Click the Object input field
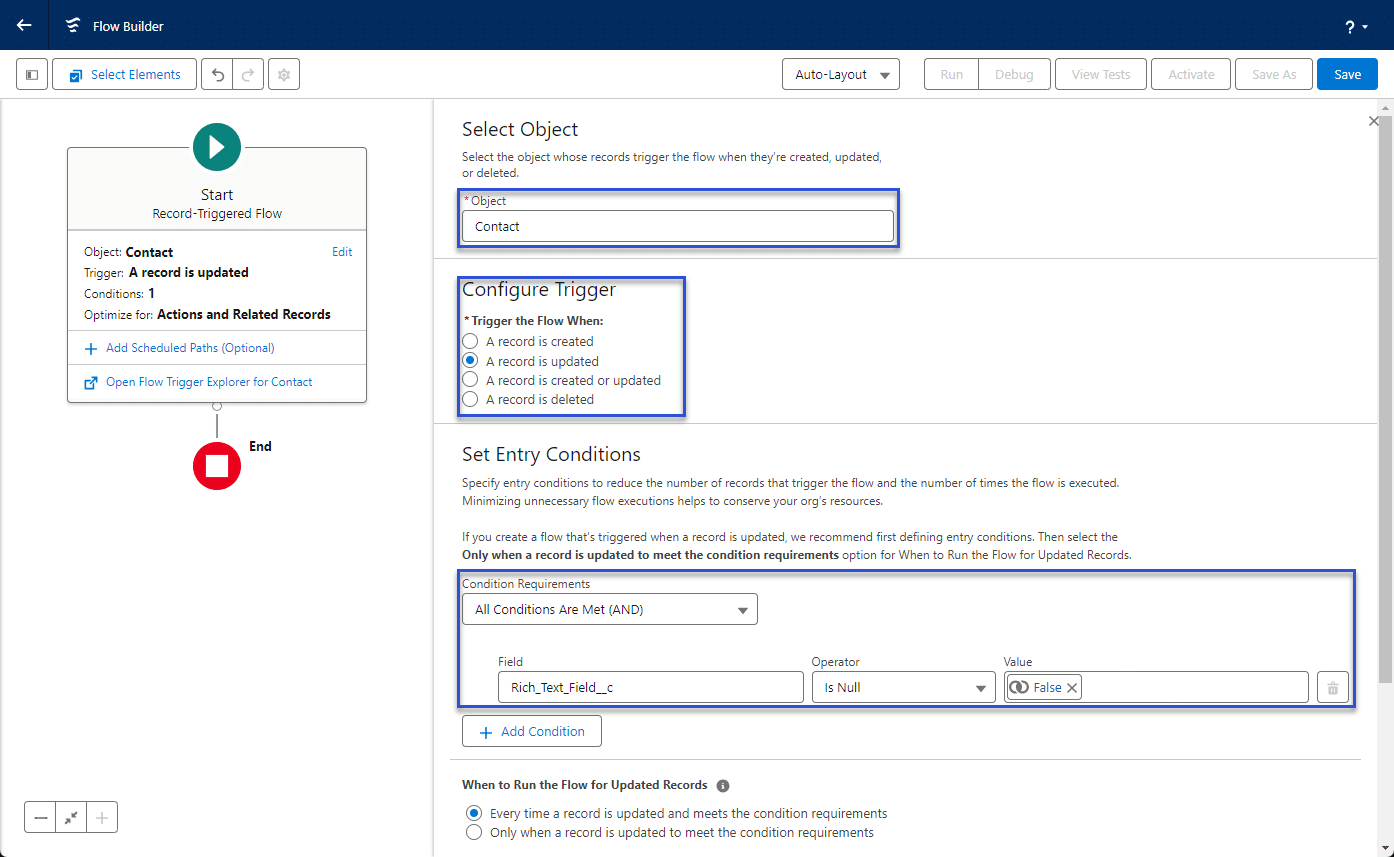The height and width of the screenshot is (857, 1394). (677, 227)
